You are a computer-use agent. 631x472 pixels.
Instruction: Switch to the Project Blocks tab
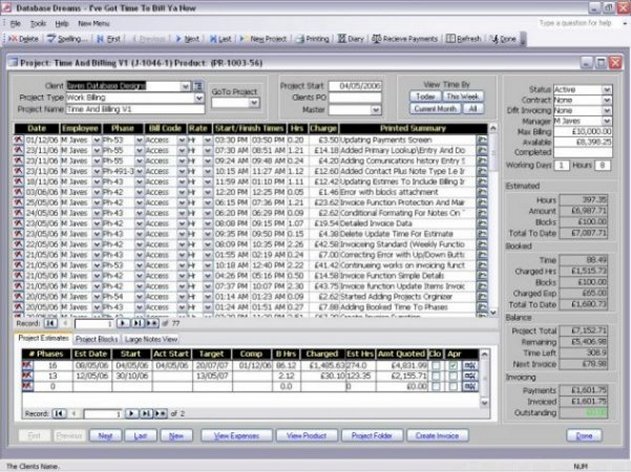pyautogui.click(x=97, y=339)
